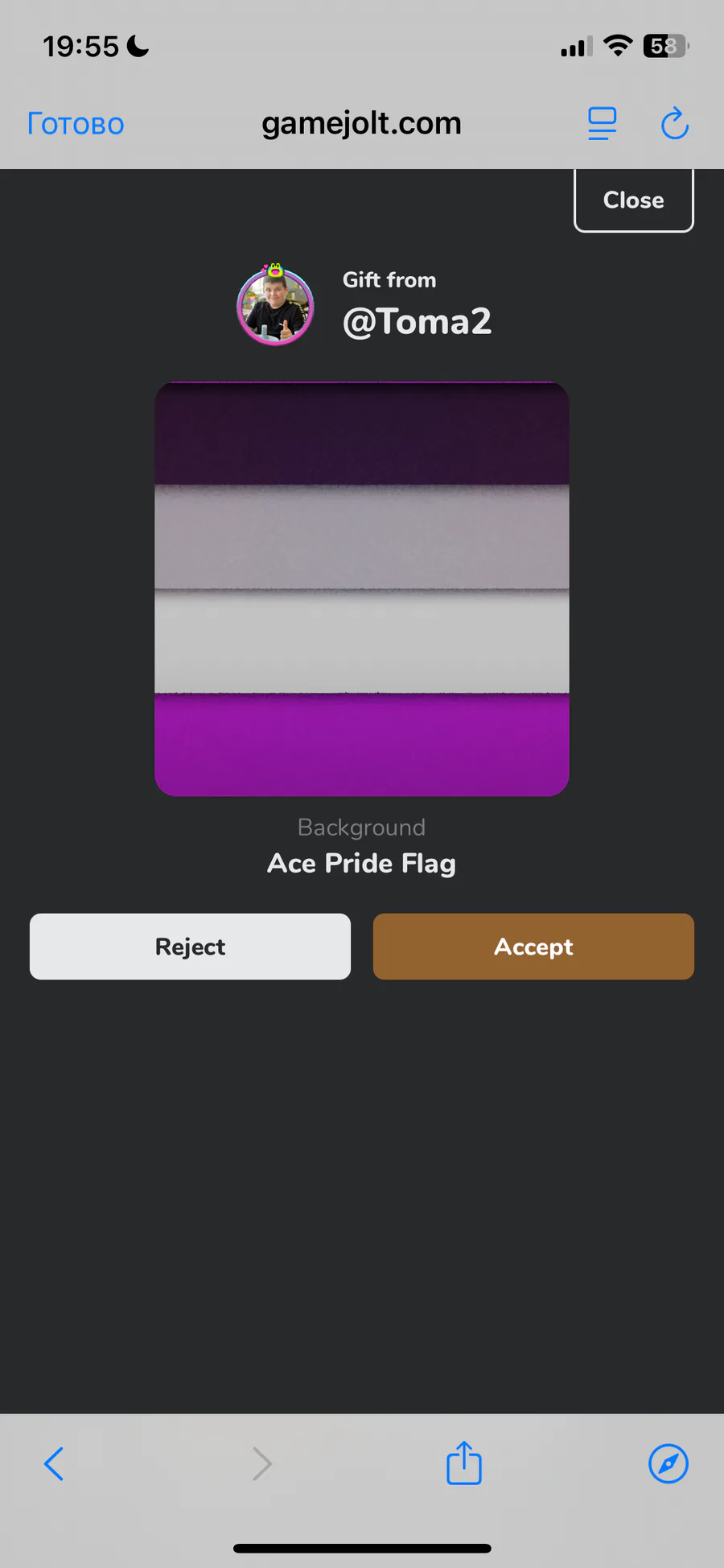The image size is (724, 1568).
Task: Tap the moon Focus icon beside the time
Action: click(x=138, y=47)
